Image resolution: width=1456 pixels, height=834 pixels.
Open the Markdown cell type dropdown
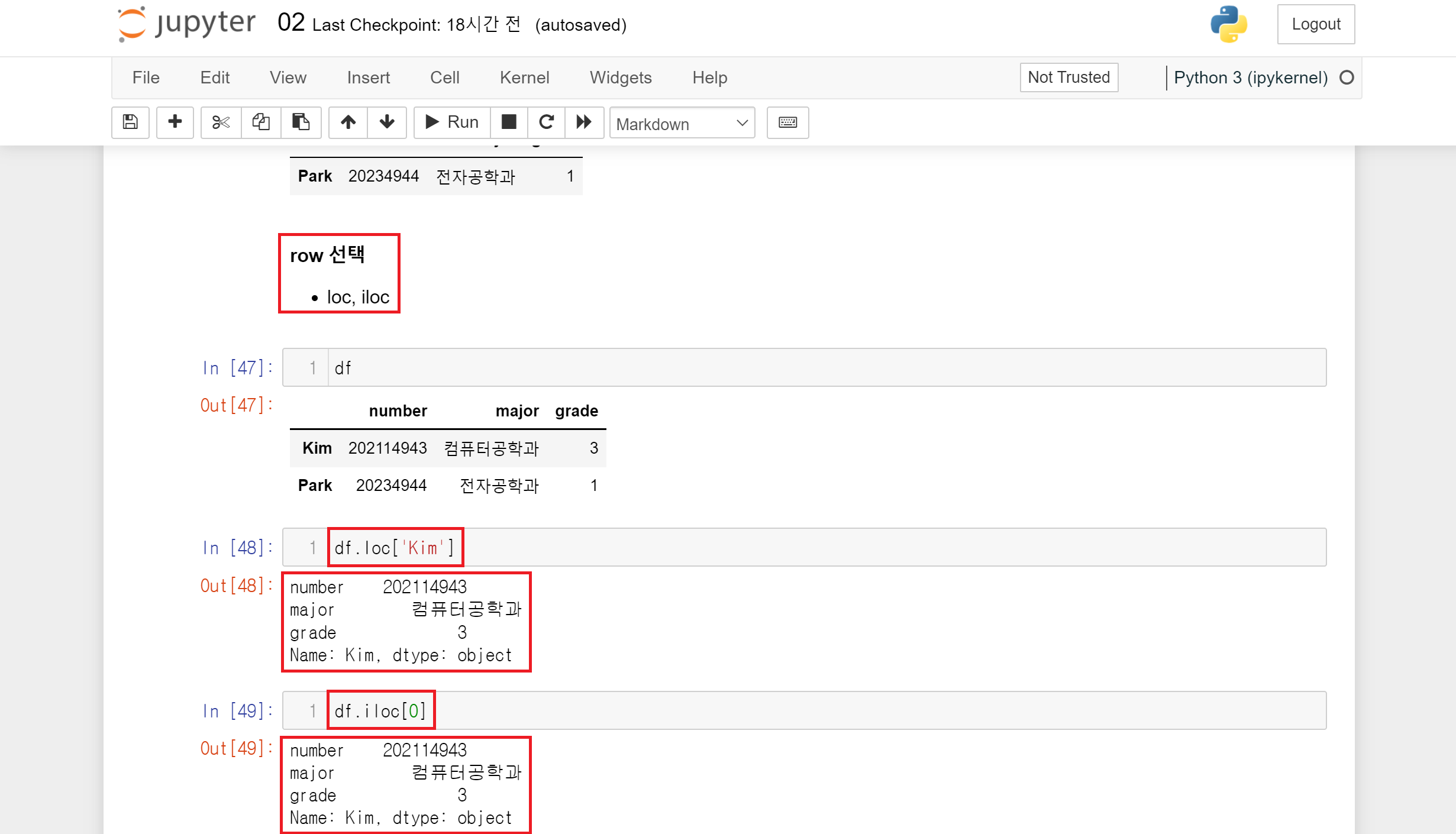[x=682, y=123]
